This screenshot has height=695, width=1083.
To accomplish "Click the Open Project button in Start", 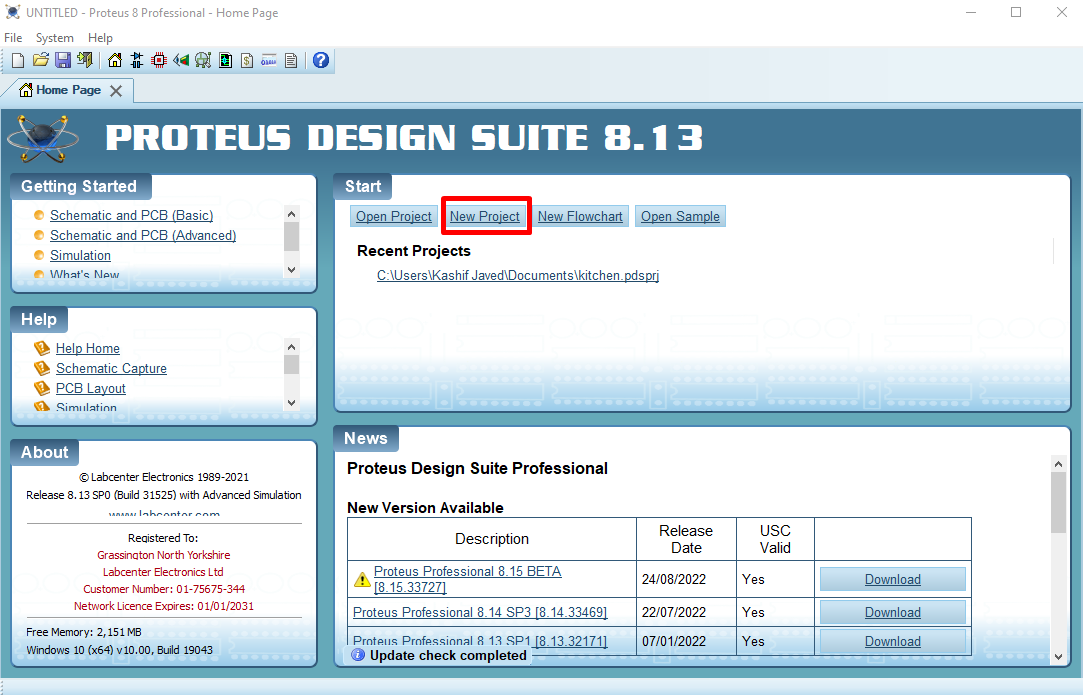I will [394, 216].
